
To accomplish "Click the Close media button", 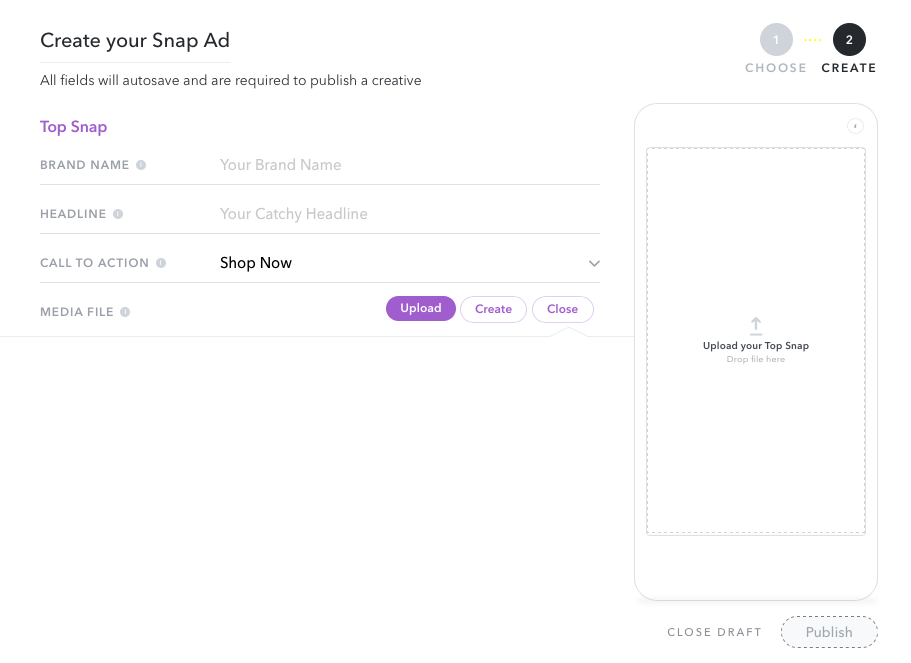I will pyautogui.click(x=562, y=309).
